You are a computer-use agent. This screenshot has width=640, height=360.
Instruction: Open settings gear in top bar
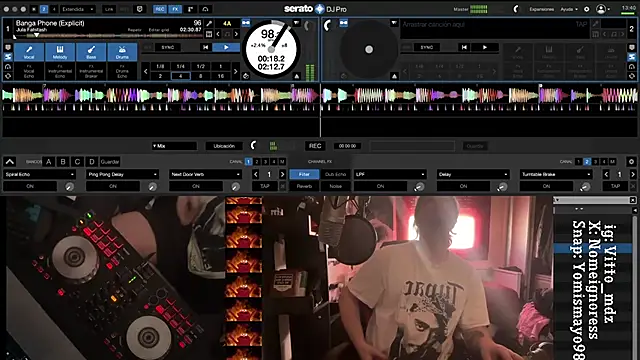pos(587,9)
